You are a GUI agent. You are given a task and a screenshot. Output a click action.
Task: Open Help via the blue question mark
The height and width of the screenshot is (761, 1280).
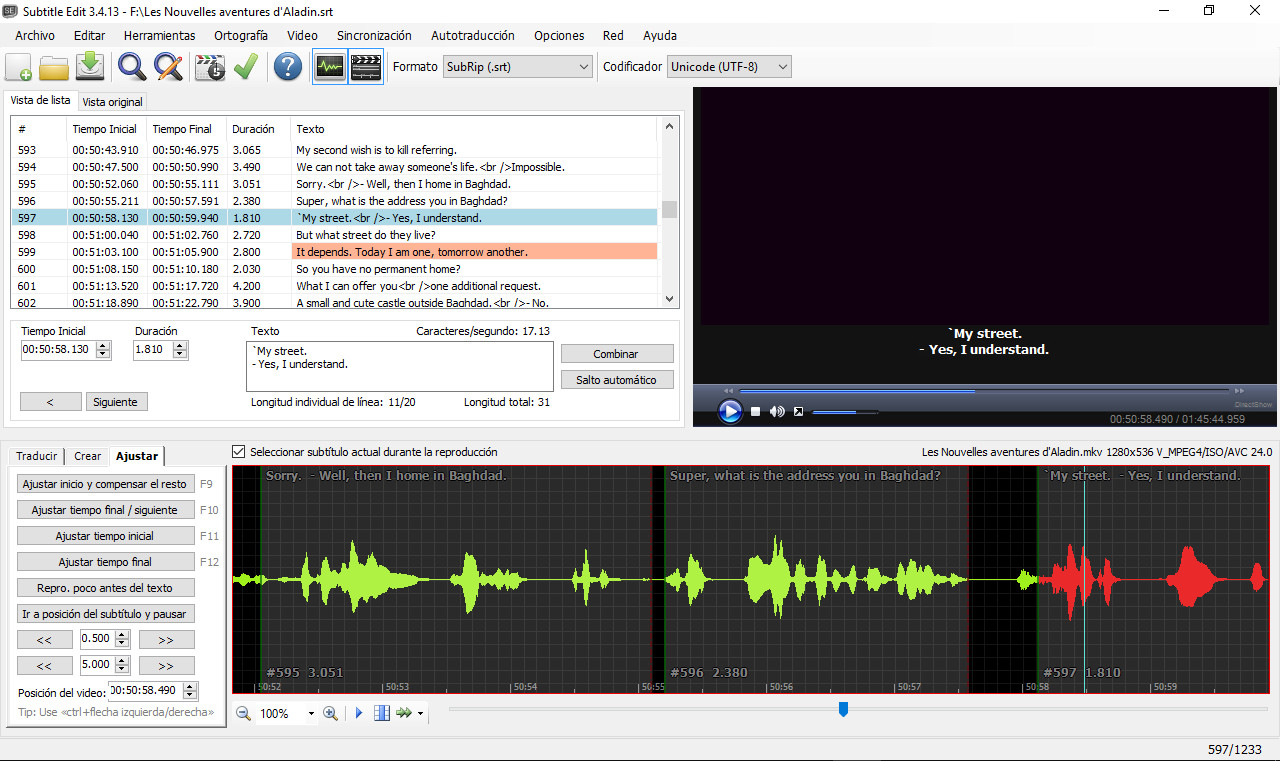click(288, 67)
